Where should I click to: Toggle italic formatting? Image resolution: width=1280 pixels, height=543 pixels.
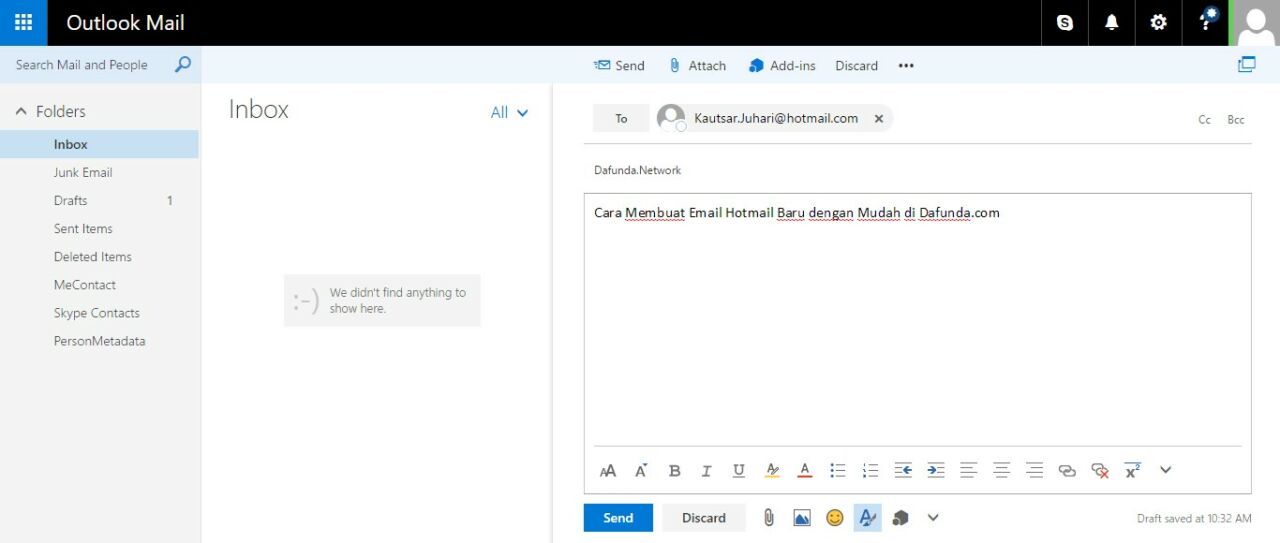706,470
